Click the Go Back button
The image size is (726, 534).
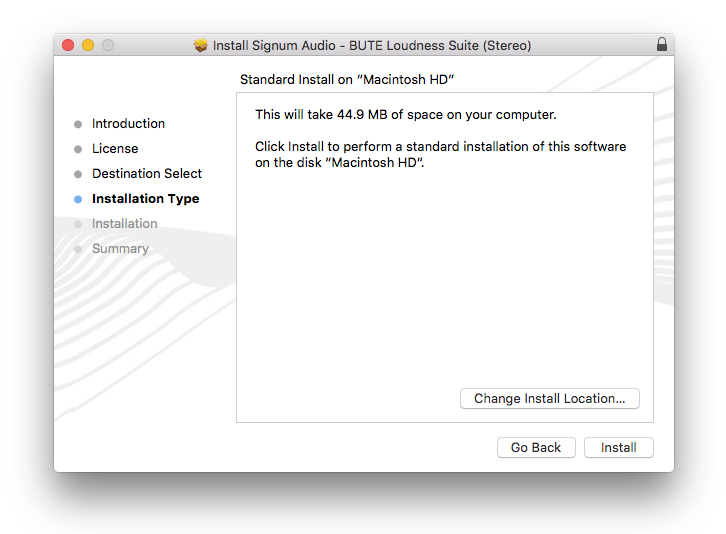pos(536,447)
